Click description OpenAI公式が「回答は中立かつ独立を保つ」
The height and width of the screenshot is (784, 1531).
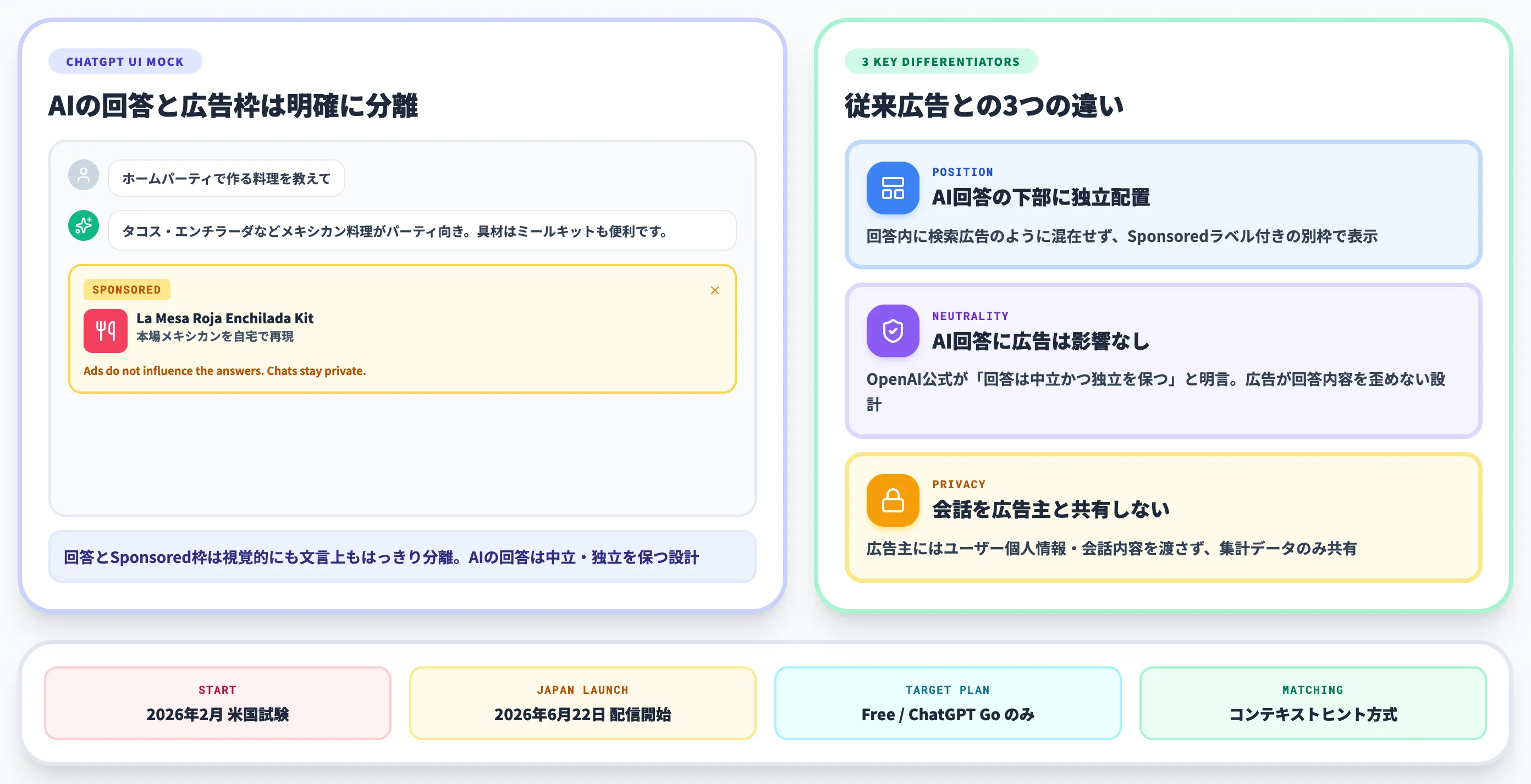pyautogui.click(x=1156, y=391)
